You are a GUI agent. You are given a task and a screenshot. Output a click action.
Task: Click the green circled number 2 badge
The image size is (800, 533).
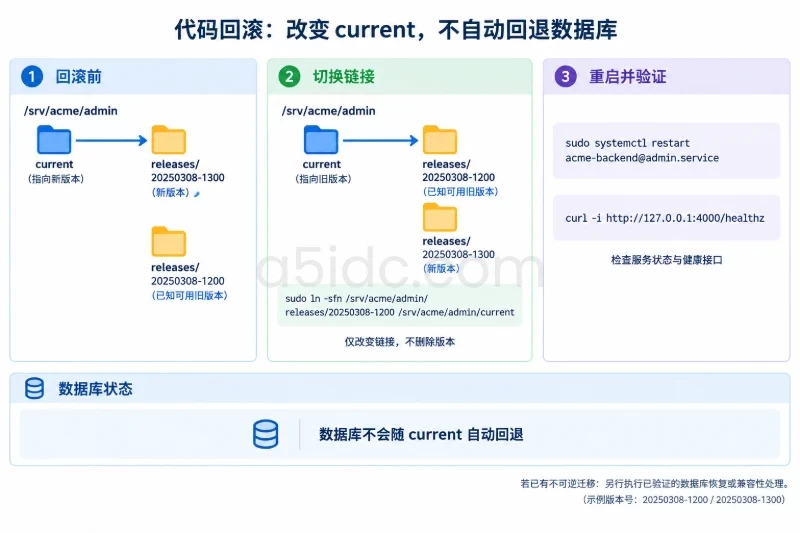click(289, 77)
